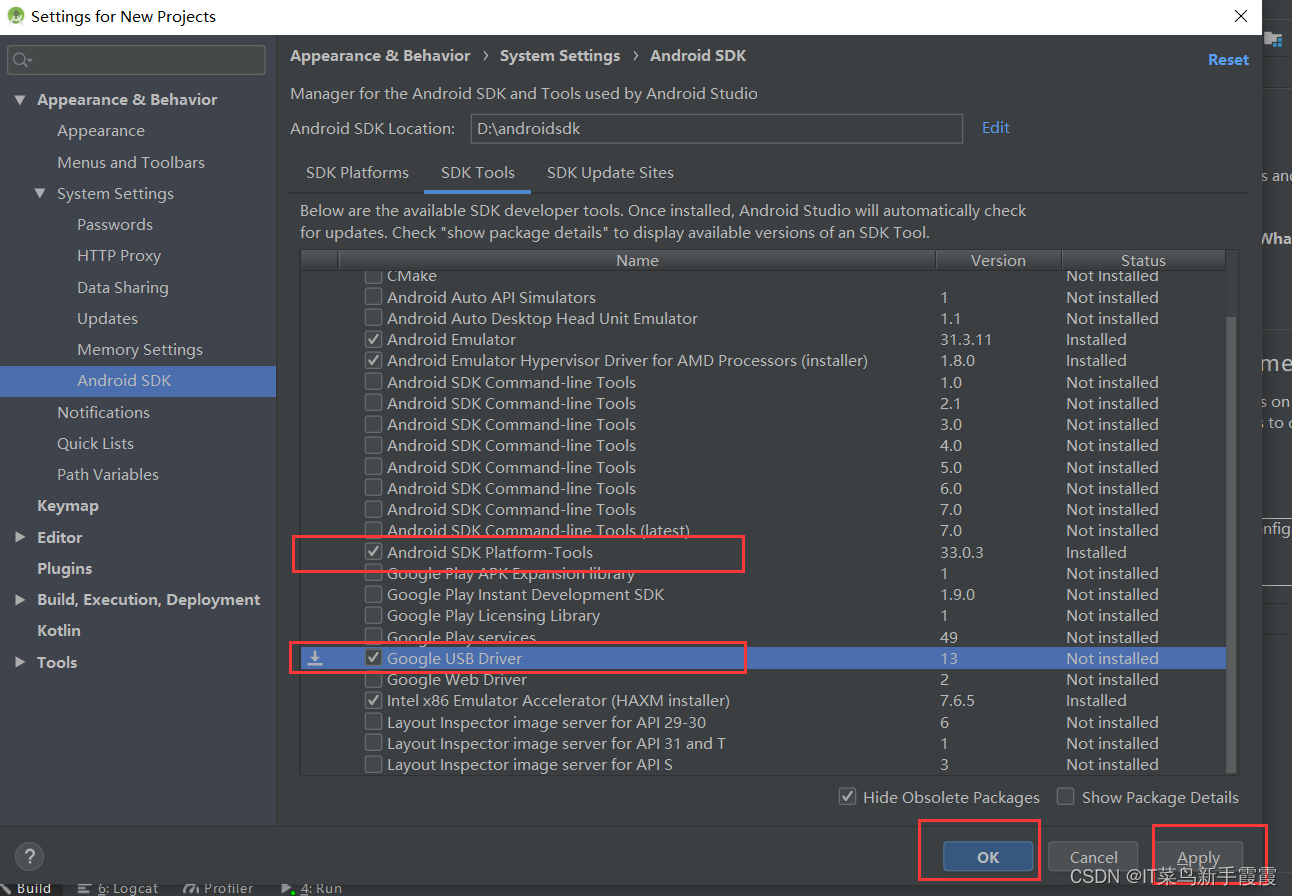Open Notifications settings
1292x896 pixels.
(103, 412)
